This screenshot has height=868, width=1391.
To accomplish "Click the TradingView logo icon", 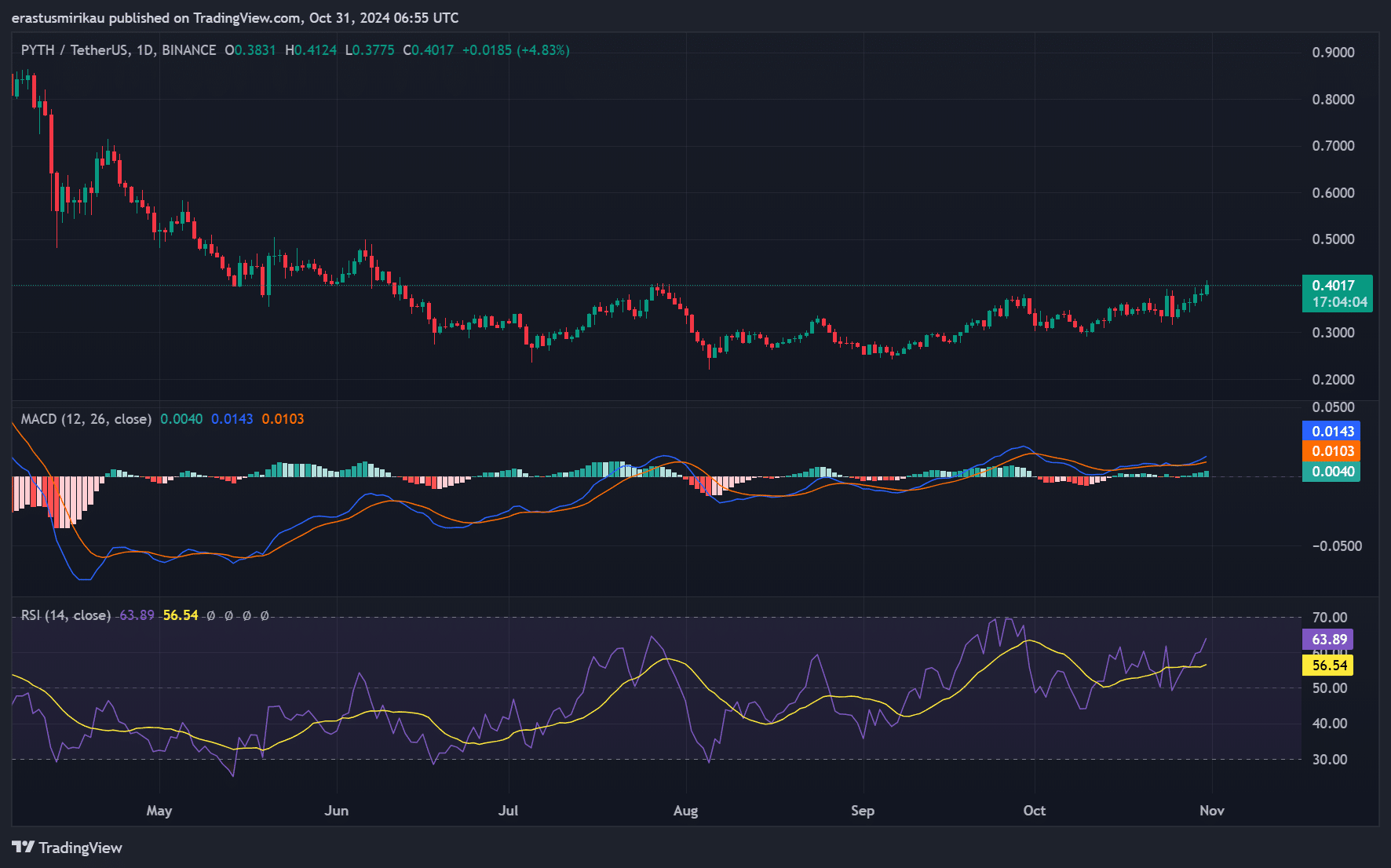I will click(23, 847).
